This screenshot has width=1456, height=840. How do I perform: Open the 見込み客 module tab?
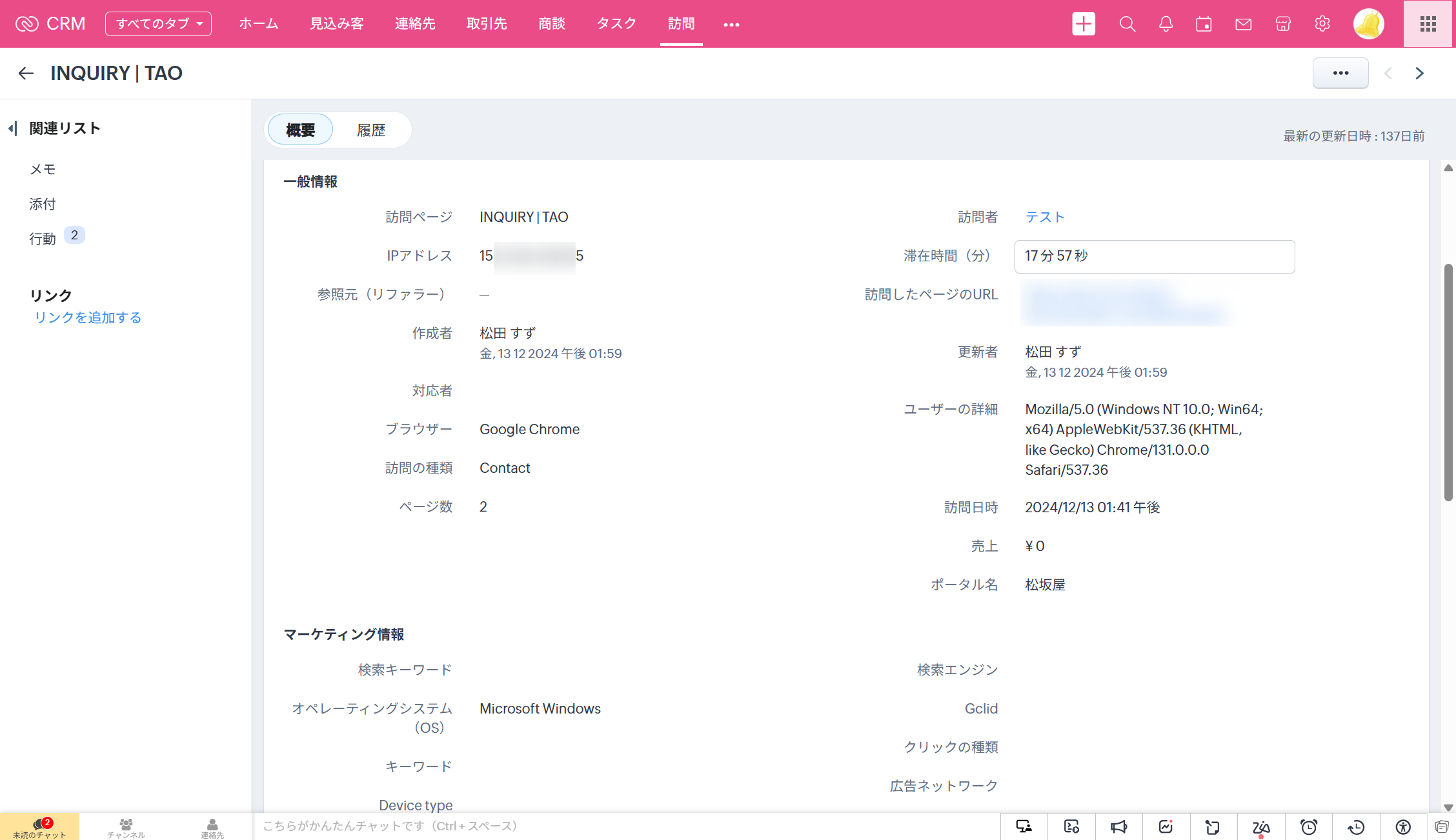click(x=336, y=24)
